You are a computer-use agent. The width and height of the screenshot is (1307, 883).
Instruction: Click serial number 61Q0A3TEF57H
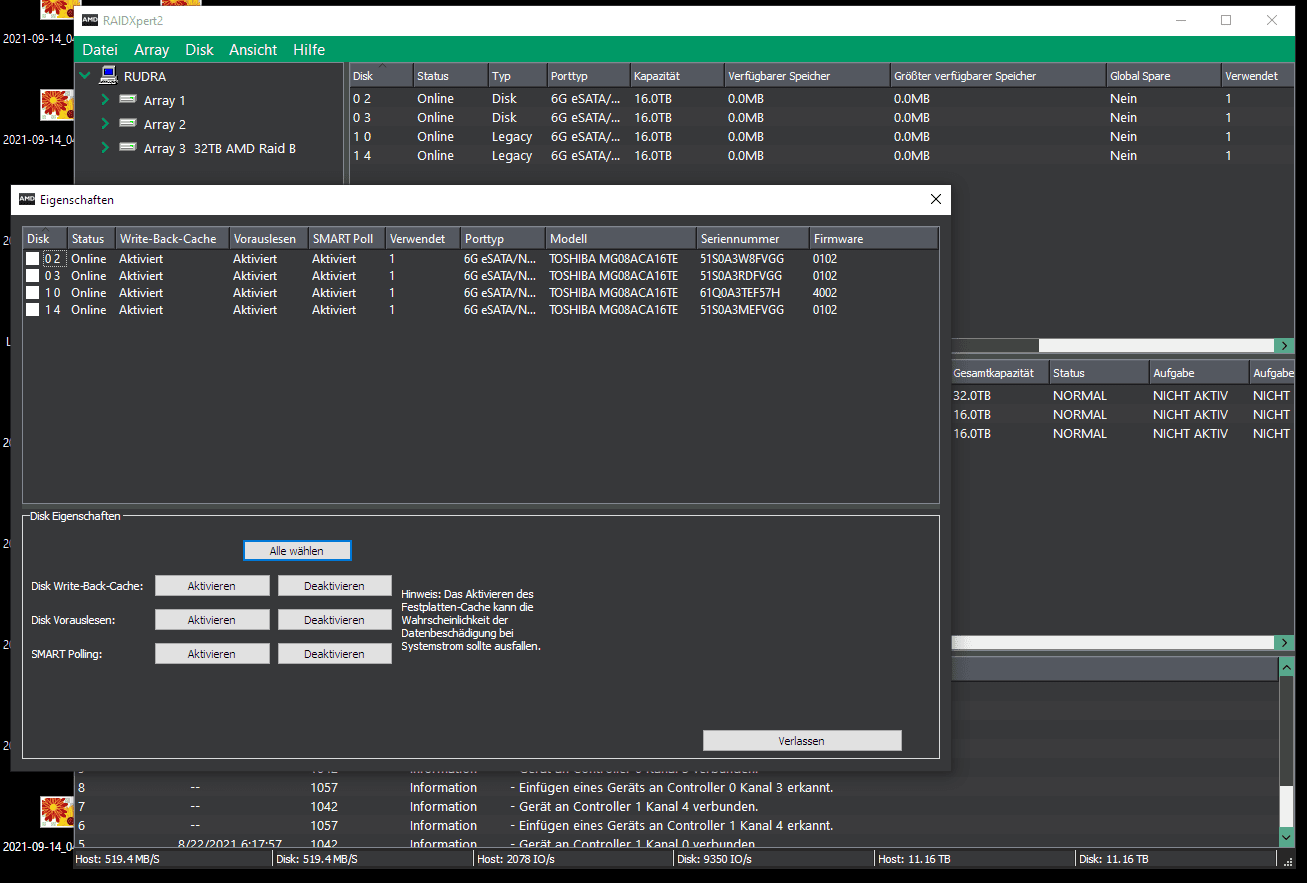point(740,293)
